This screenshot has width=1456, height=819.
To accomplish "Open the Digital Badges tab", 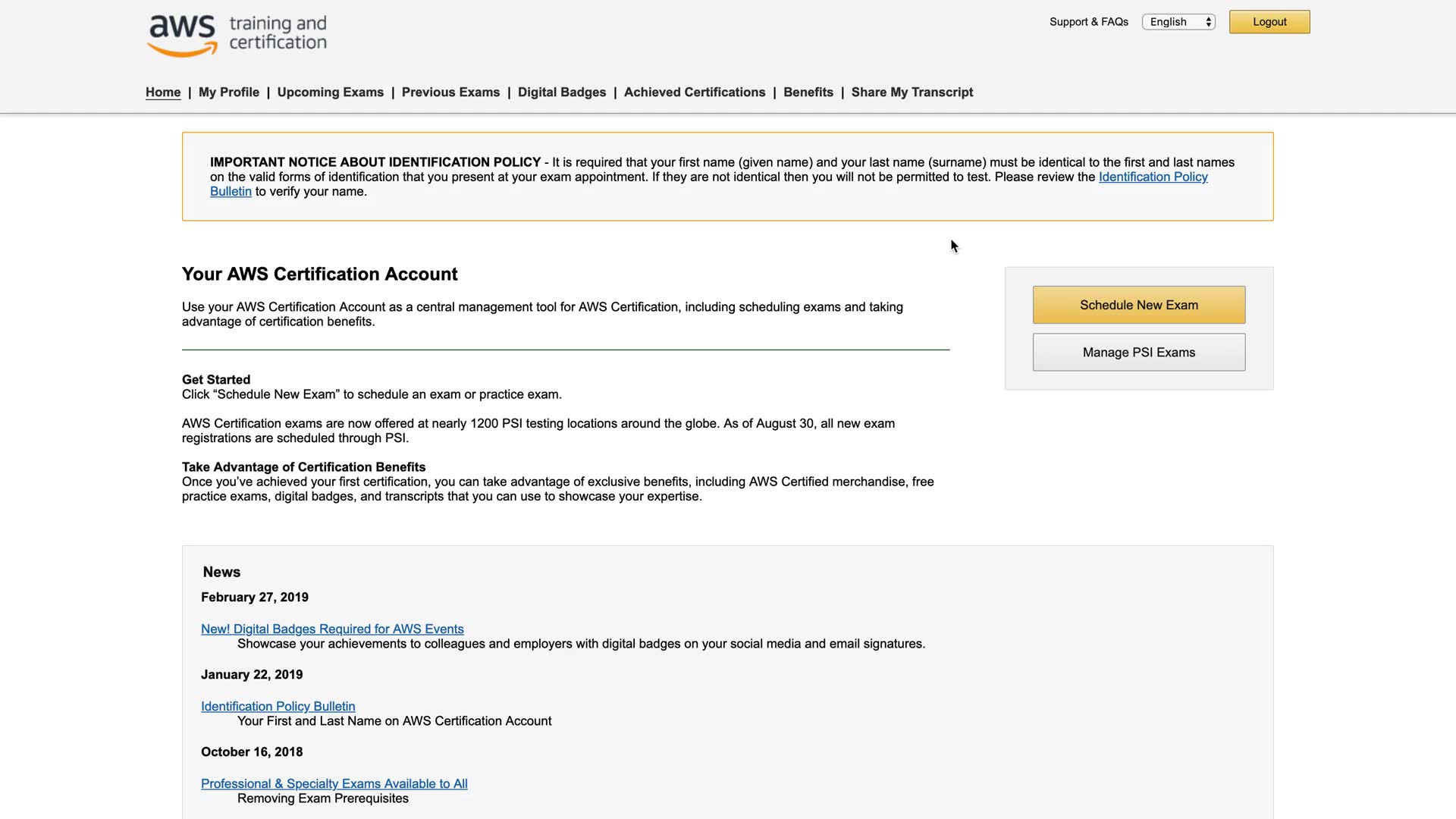I will pyautogui.click(x=561, y=92).
